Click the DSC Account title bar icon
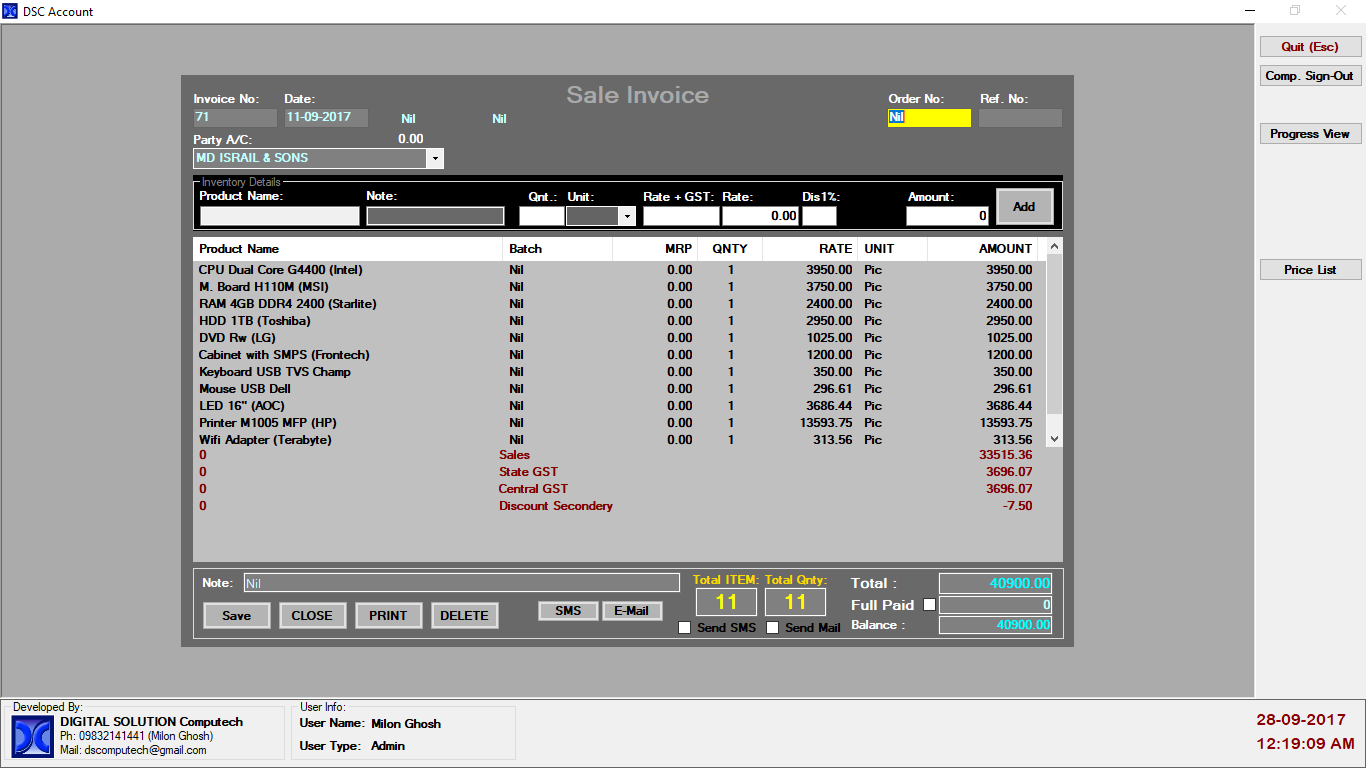The image size is (1366, 768). point(10,11)
